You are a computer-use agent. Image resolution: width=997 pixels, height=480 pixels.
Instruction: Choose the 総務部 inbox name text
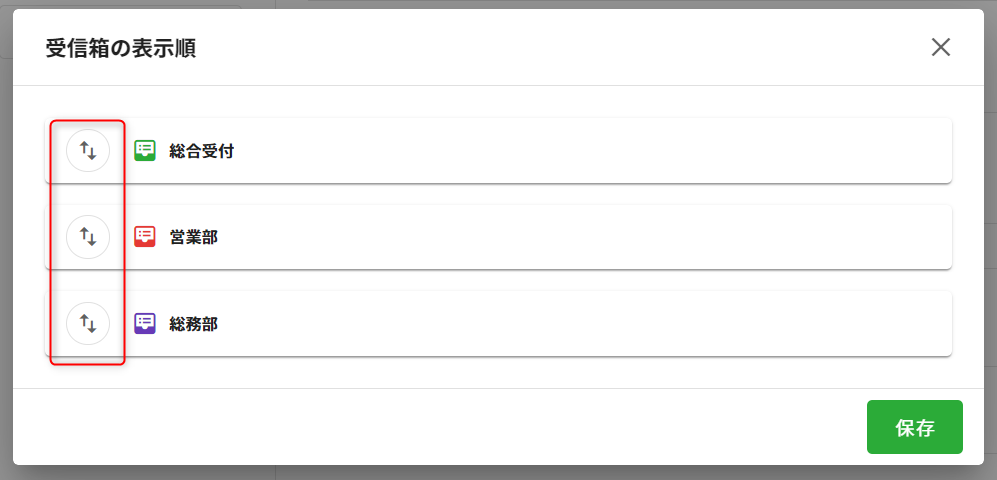click(193, 323)
